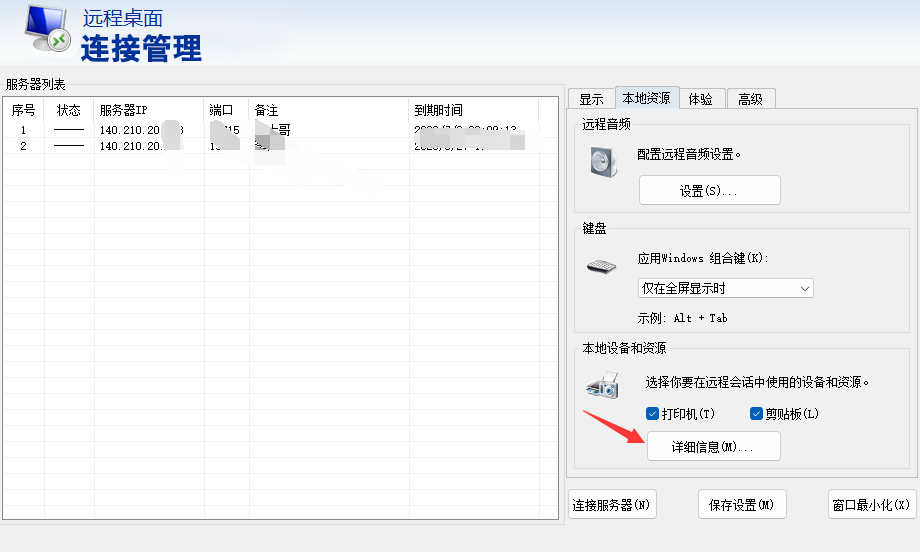Viewport: 920px width, 552px height.
Task: Switch to the 显示 tab
Action: click(591, 99)
